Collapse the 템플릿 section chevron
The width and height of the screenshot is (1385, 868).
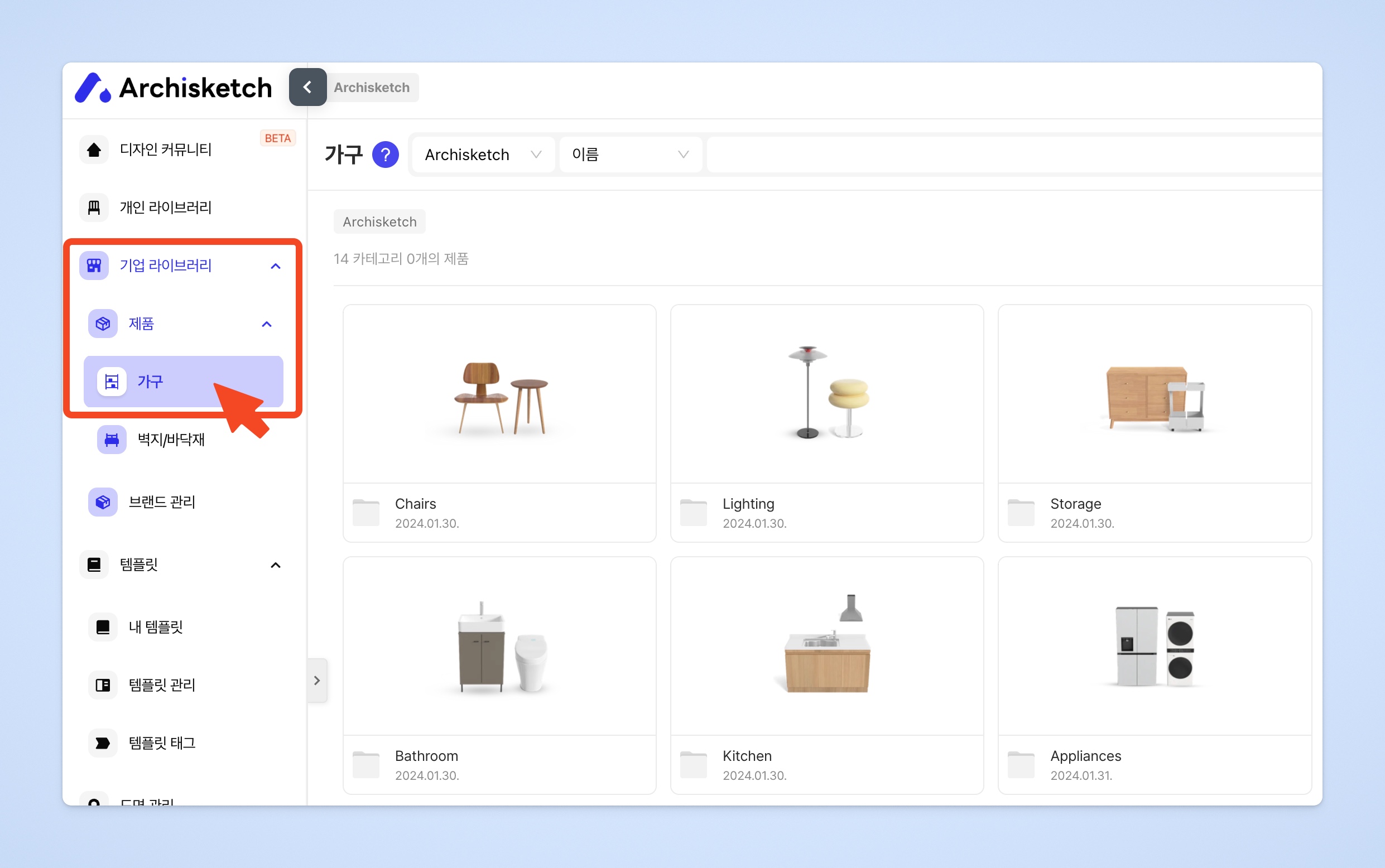(276, 565)
